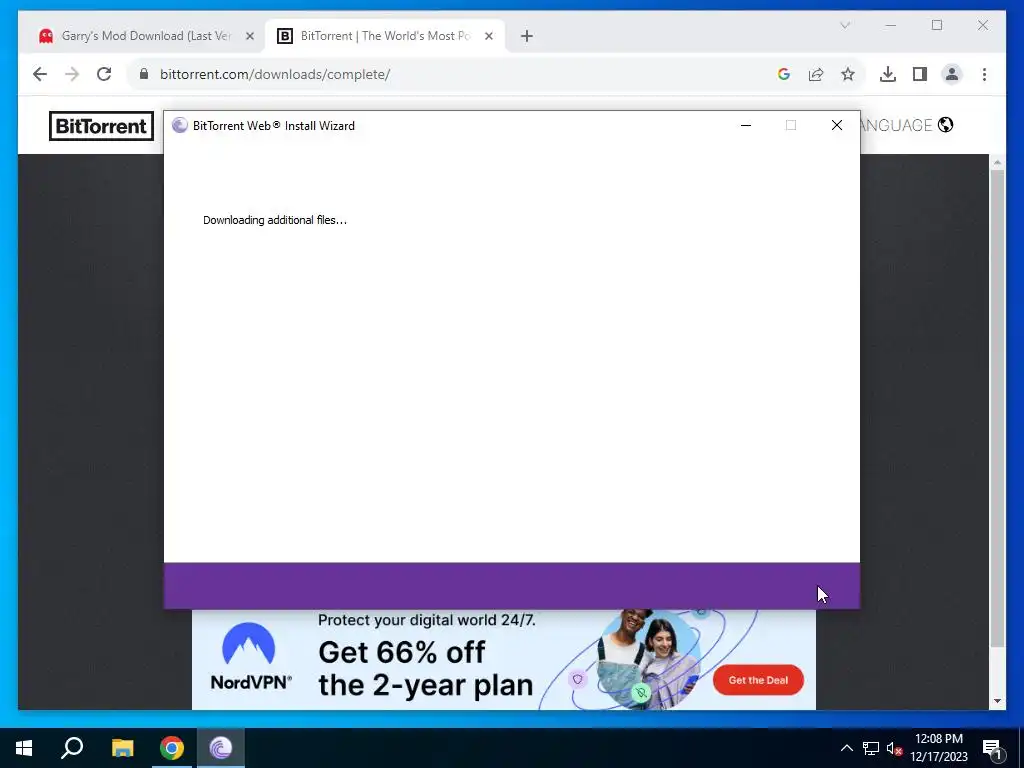
Task: Open muted volume tray icon
Action: (x=895, y=748)
